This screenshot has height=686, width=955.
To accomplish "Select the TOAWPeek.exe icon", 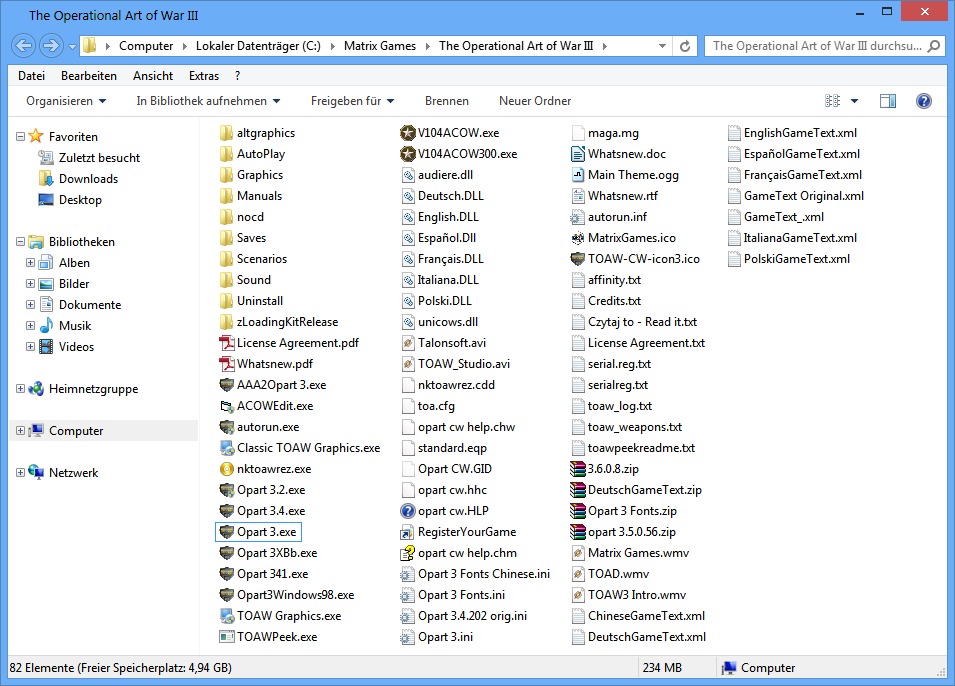I will click(227, 637).
